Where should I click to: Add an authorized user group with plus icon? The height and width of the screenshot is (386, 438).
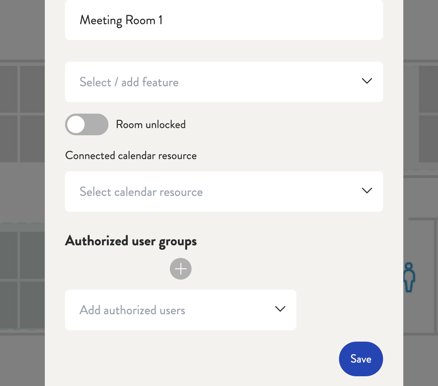(181, 269)
